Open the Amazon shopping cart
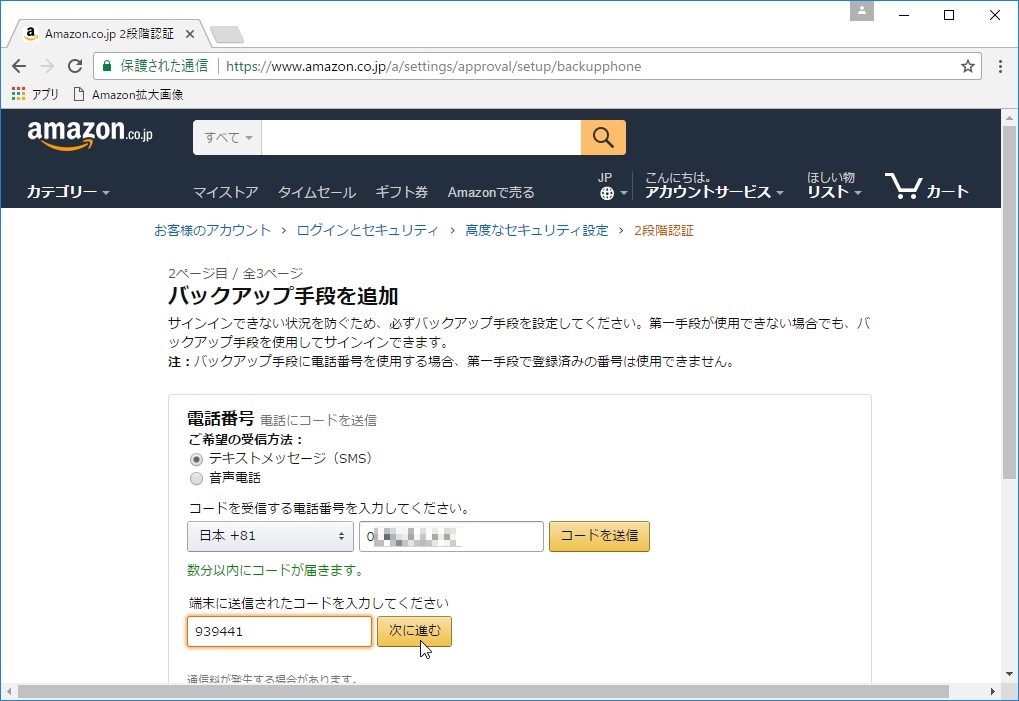This screenshot has width=1019, height=701. tap(926, 186)
